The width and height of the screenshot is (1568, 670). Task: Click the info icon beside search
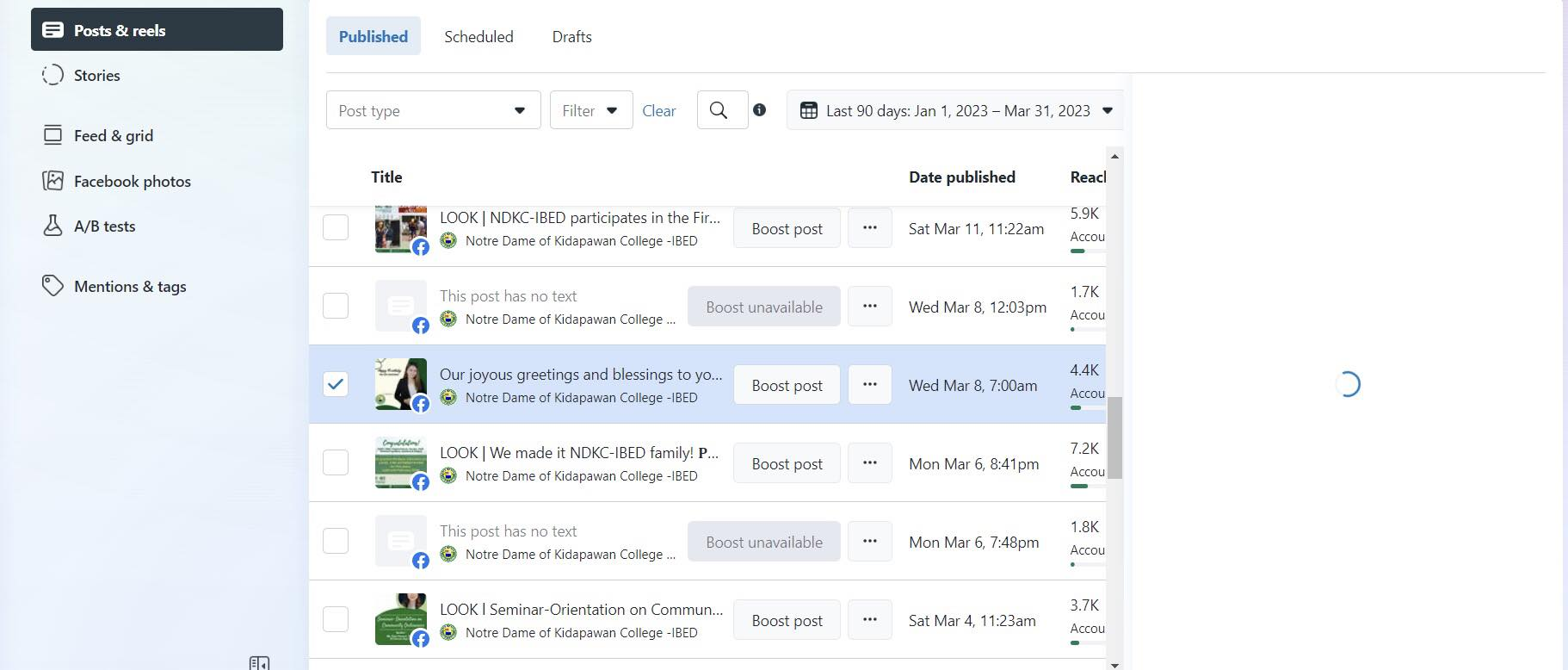pos(759,110)
